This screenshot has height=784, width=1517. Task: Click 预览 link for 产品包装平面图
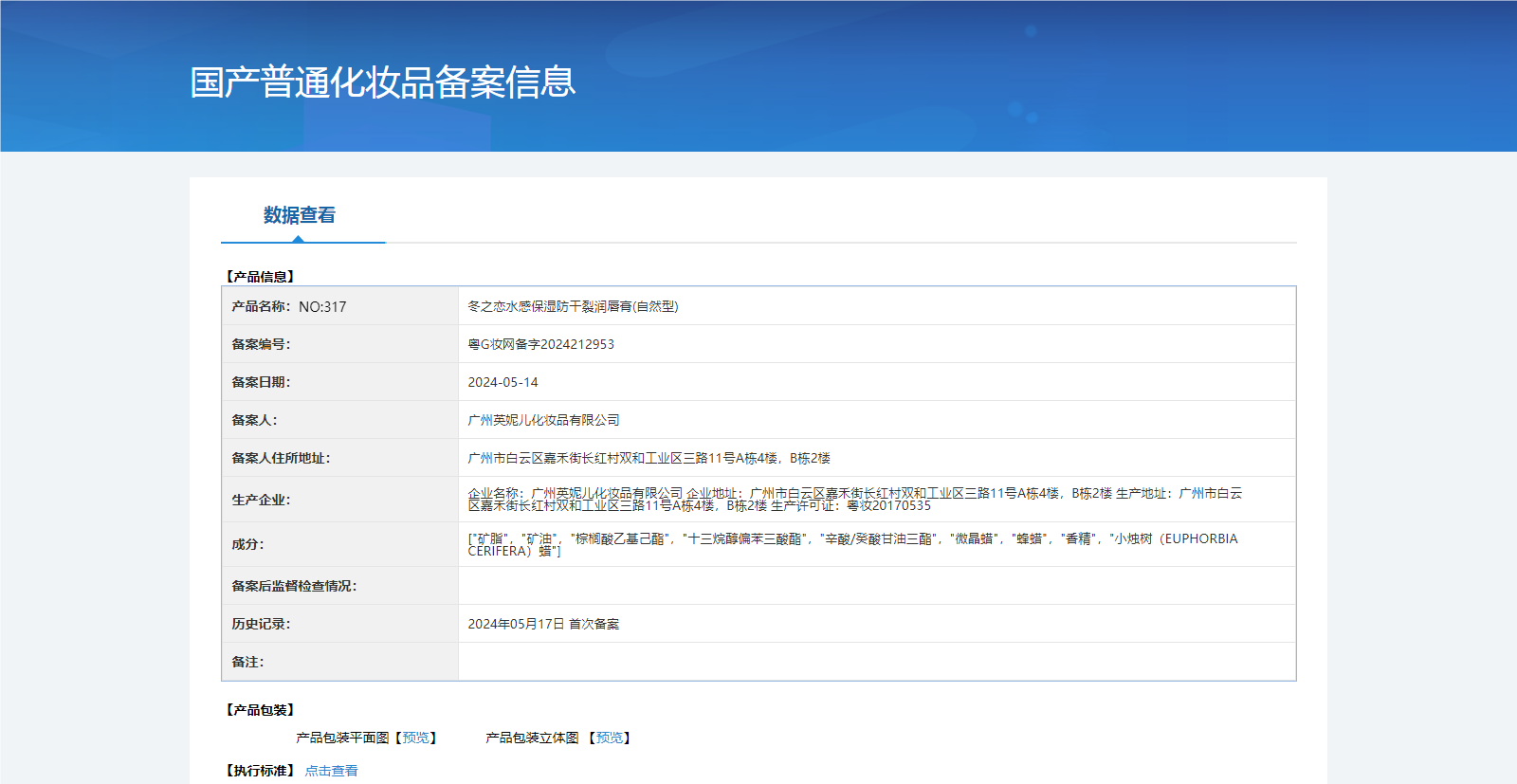tap(415, 738)
